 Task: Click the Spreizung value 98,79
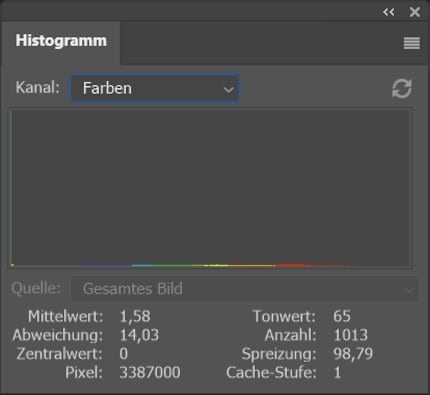[x=353, y=354]
